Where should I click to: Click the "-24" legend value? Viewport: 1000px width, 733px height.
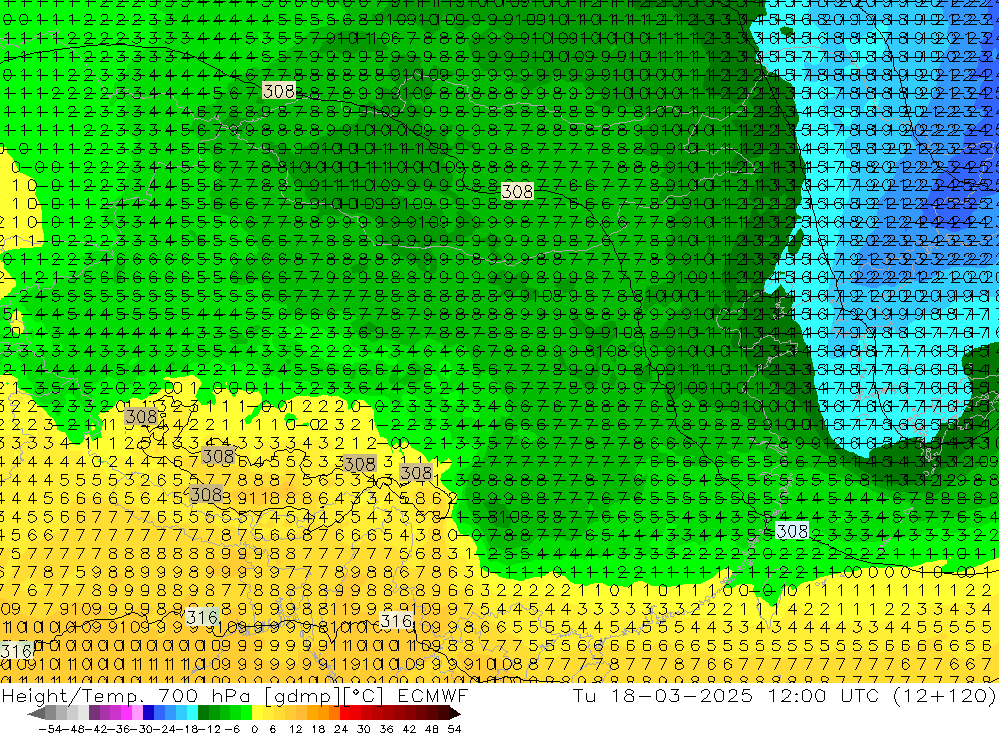(x=165, y=728)
